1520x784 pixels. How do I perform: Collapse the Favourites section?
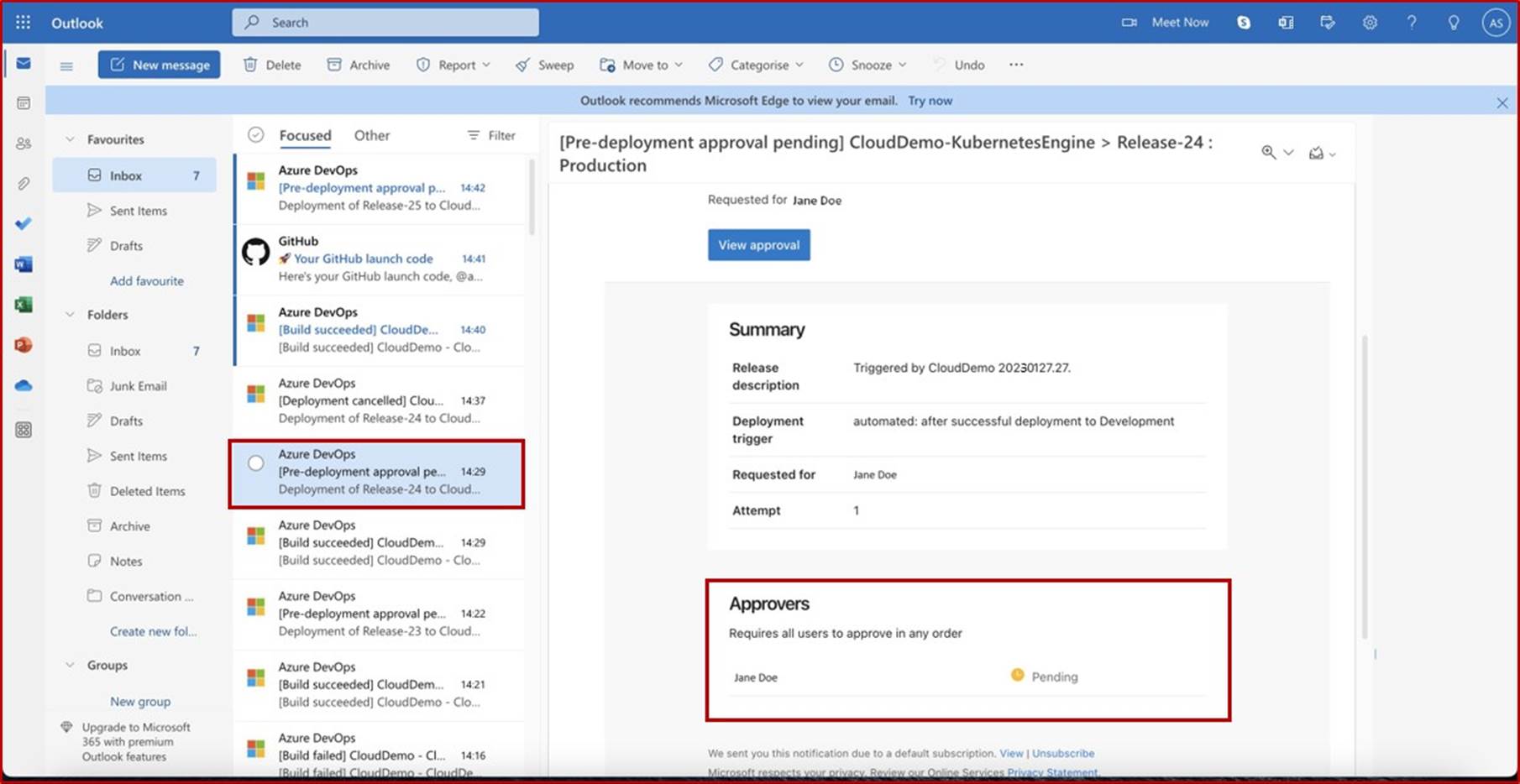(70, 139)
